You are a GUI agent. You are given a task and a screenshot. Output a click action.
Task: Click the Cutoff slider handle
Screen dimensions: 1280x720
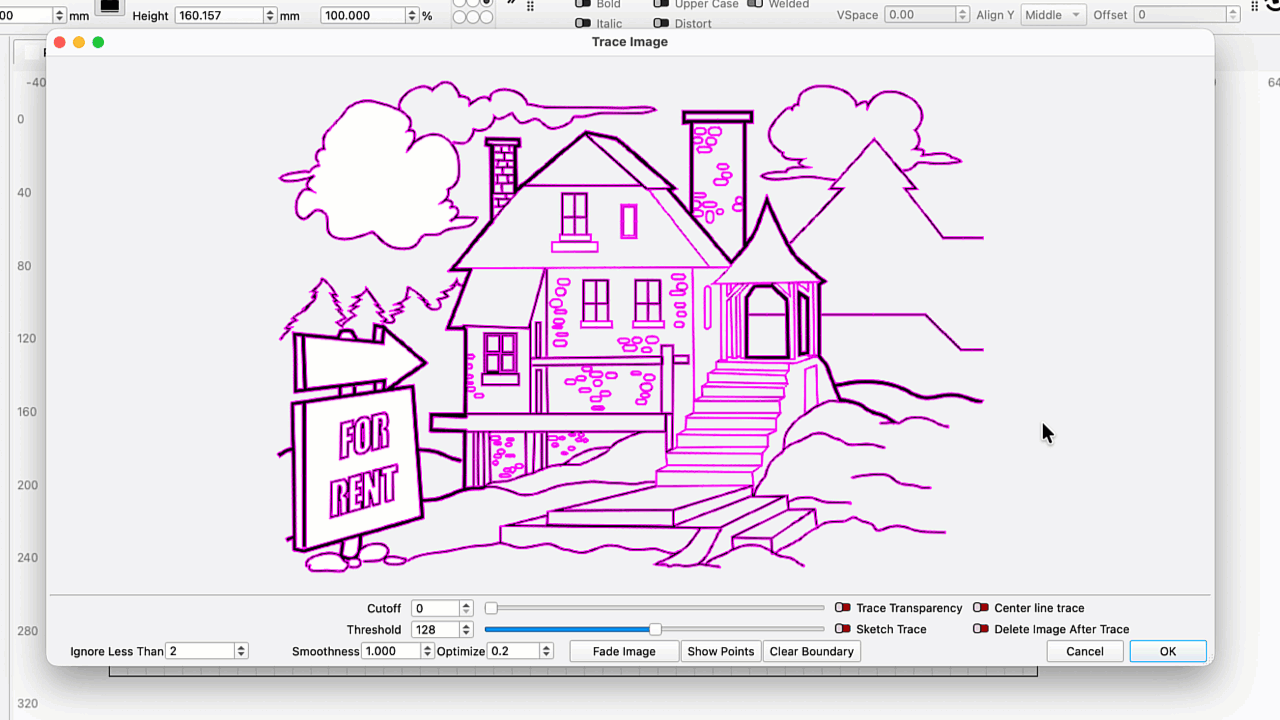491,608
